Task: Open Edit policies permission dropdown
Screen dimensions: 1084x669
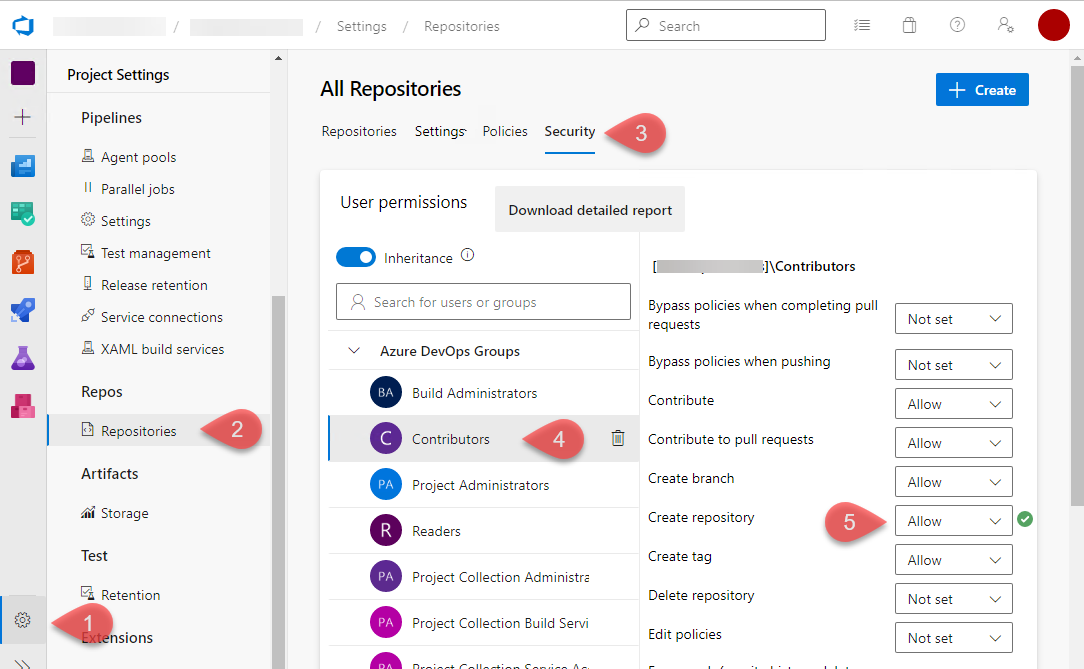Action: [953, 638]
